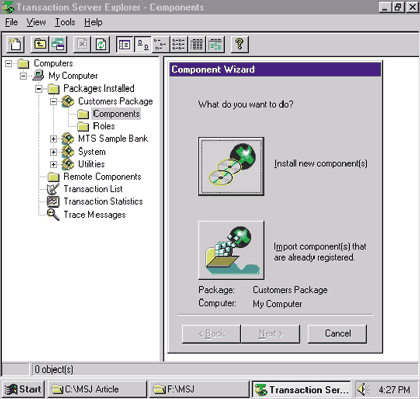Viewport: 420px width, 399px height.
Task: Cancel the Component Wizard
Action: coord(337,334)
